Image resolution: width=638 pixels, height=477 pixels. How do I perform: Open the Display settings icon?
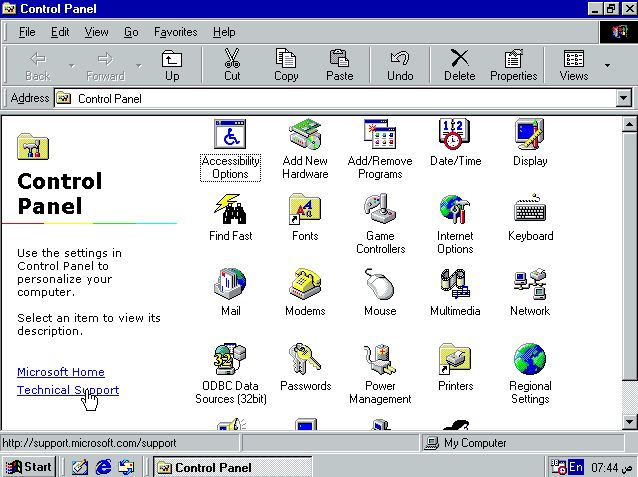[530, 135]
